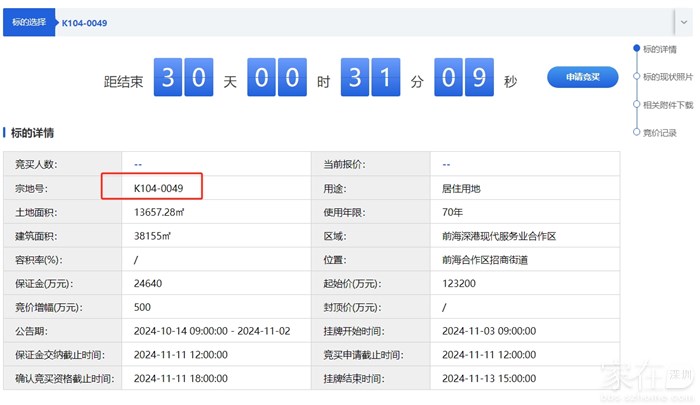700x405 pixels.
Task: Click the 用途 value 居住用地
Action: (x=461, y=188)
